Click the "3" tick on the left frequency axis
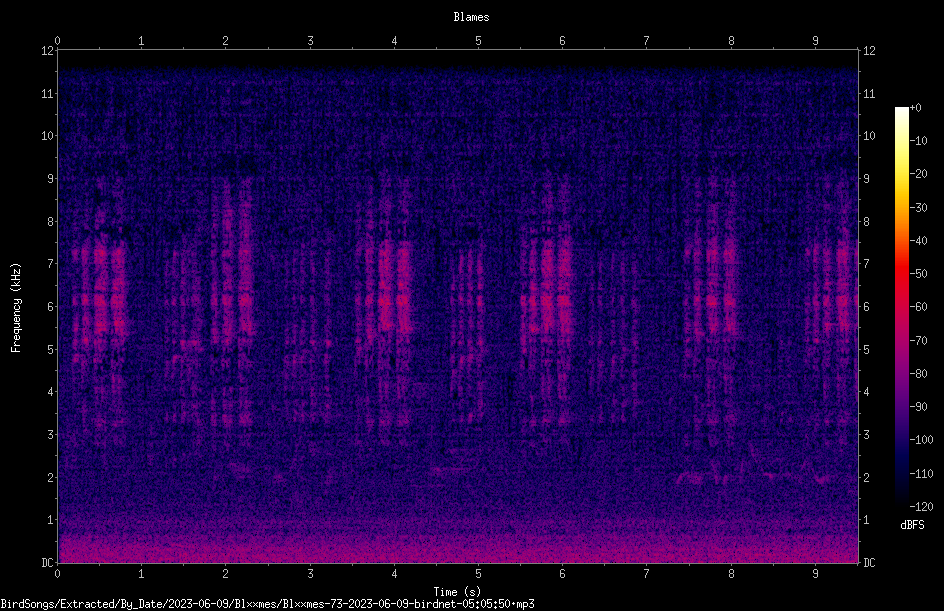Image resolution: width=944 pixels, height=611 pixels. 50,435
